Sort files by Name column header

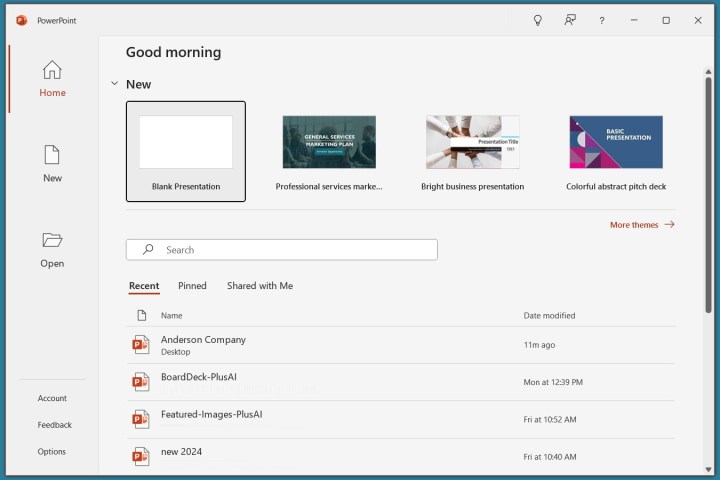171,316
